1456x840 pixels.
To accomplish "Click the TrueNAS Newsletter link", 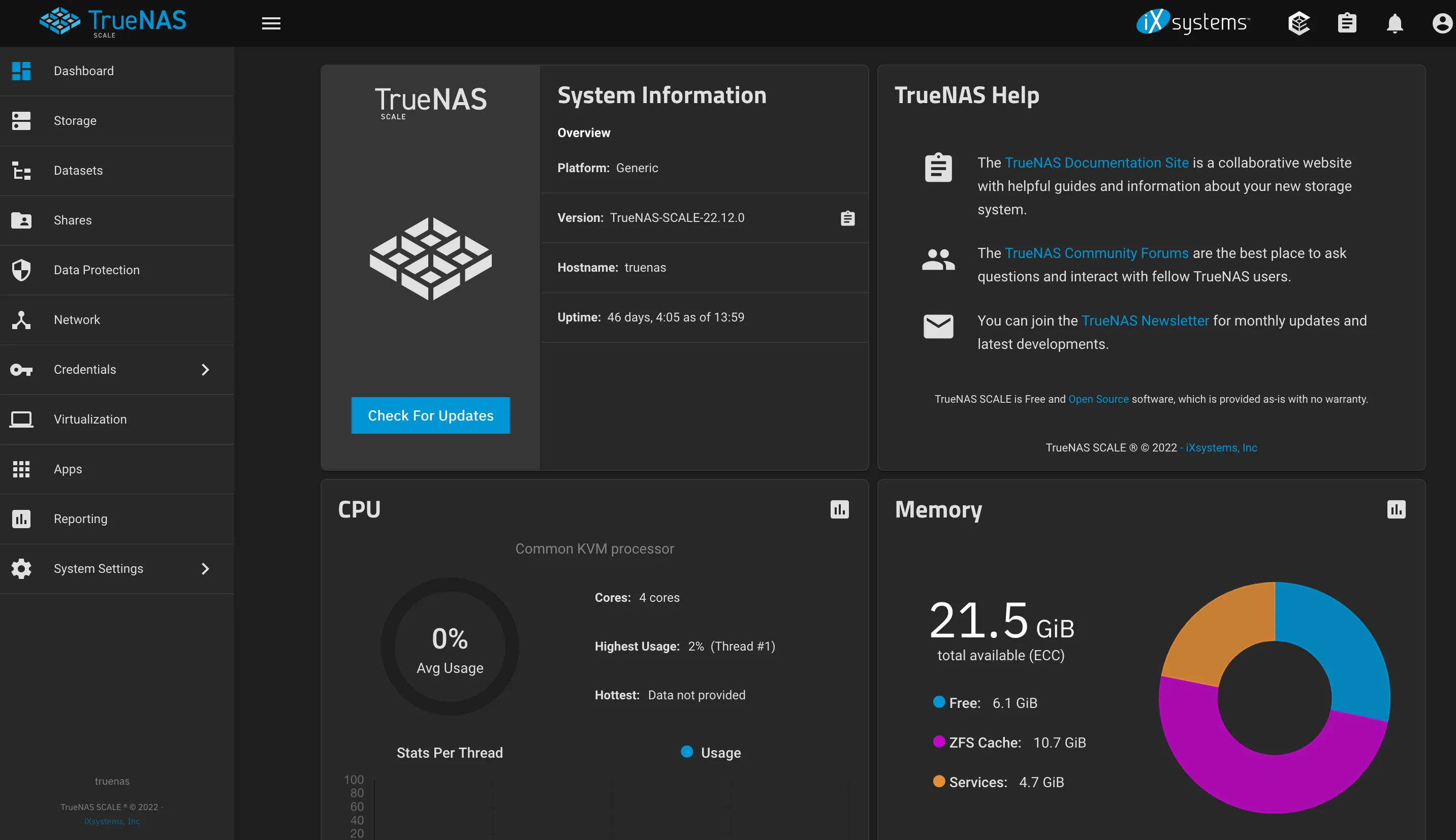I will tap(1145, 321).
